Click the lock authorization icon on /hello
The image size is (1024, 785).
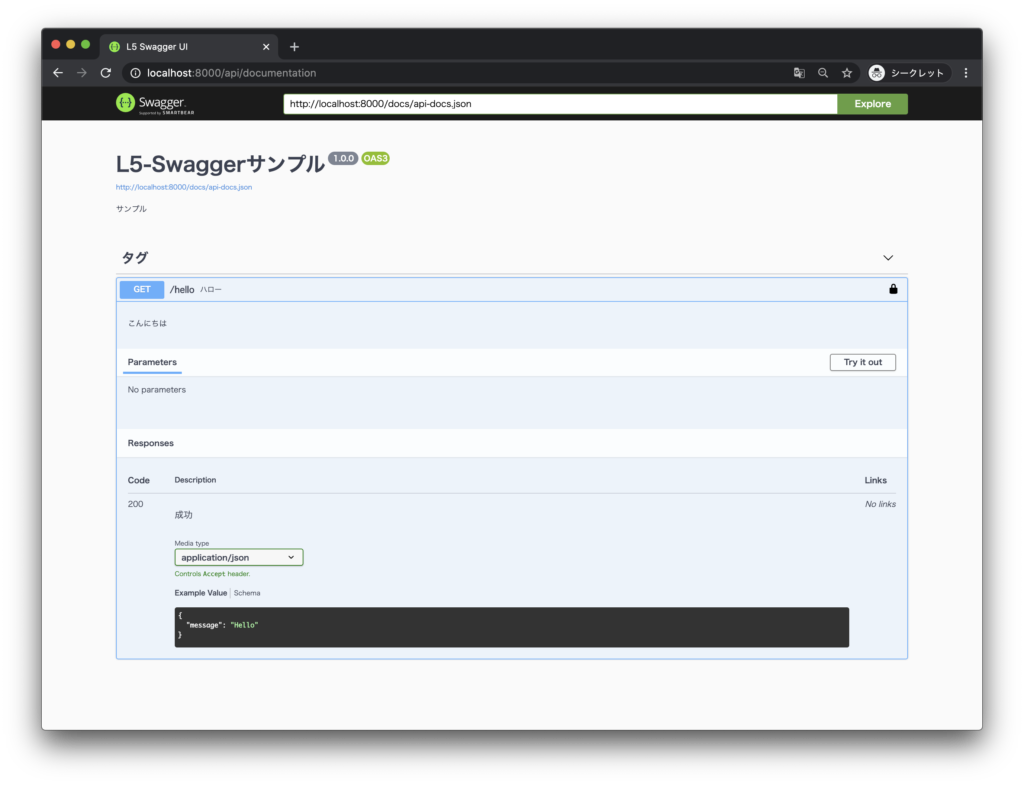coord(893,288)
